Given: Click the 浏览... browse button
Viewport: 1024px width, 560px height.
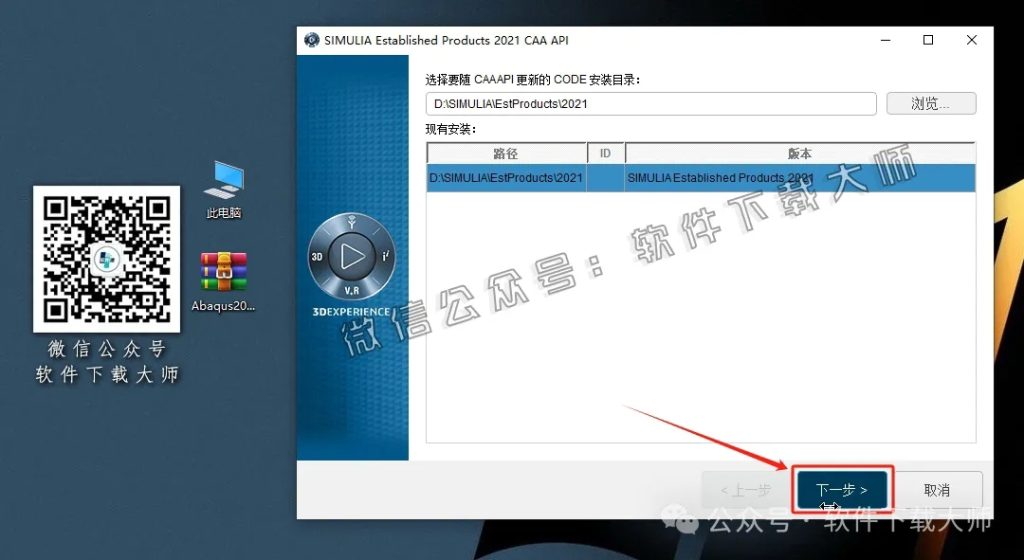Looking at the screenshot, I should 931,104.
